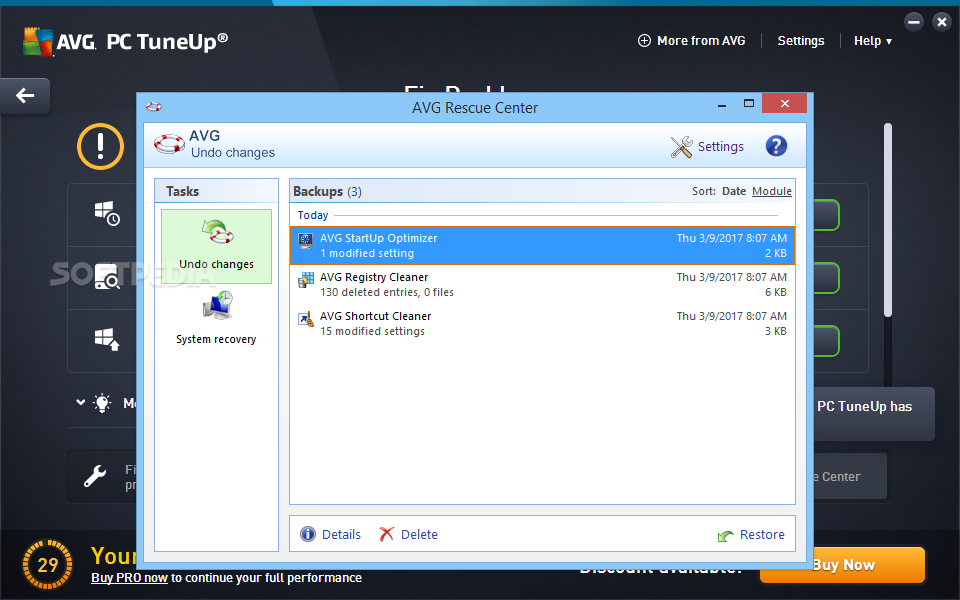
Task: Select AVG Shortcut Cleaner backup row
Action: pos(542,323)
